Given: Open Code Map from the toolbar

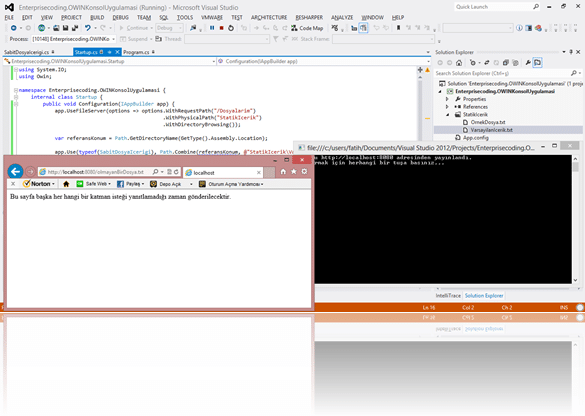Looking at the screenshot, I should (307, 28).
